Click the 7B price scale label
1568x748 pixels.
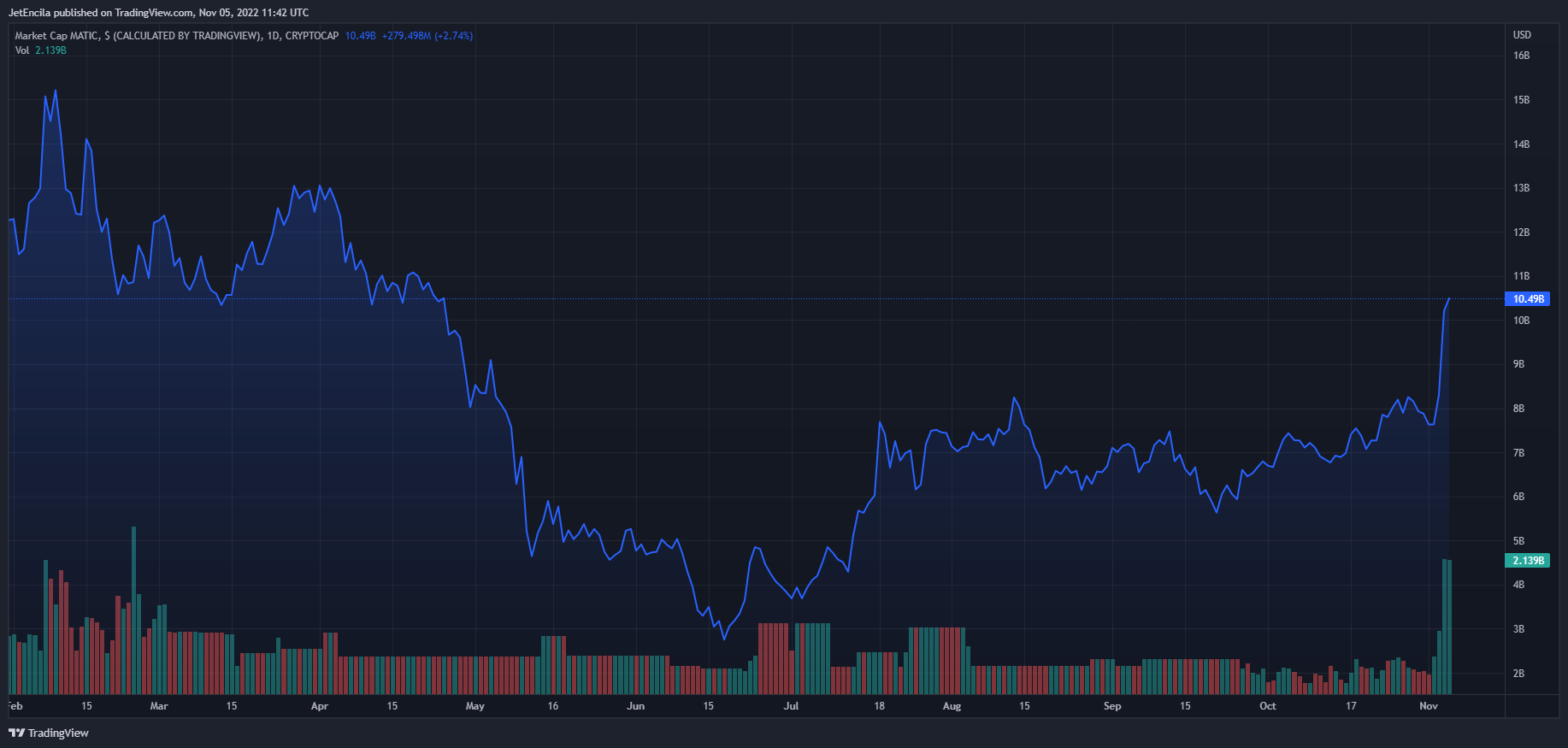pyautogui.click(x=1518, y=453)
